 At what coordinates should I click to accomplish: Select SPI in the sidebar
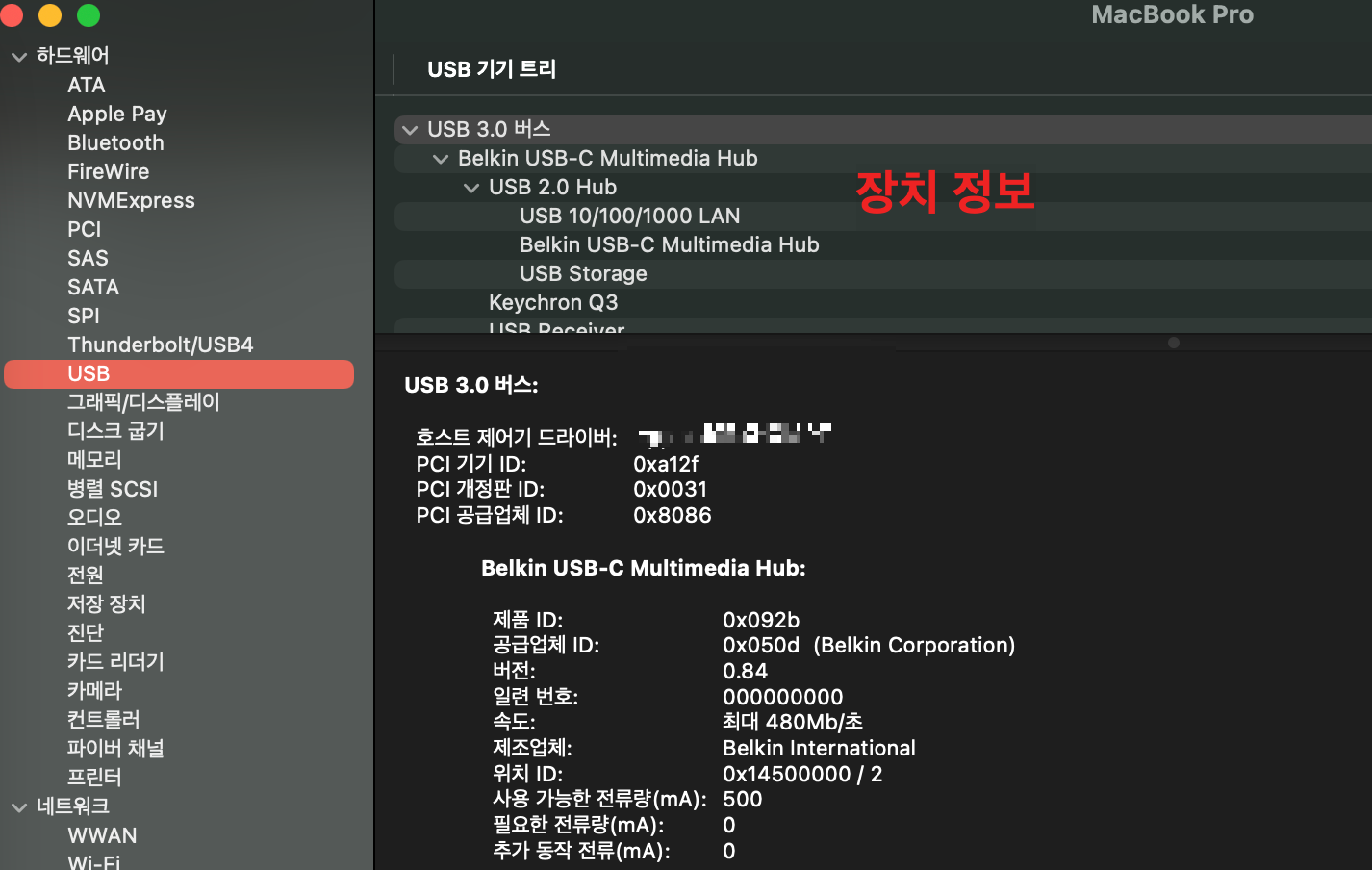click(84, 317)
